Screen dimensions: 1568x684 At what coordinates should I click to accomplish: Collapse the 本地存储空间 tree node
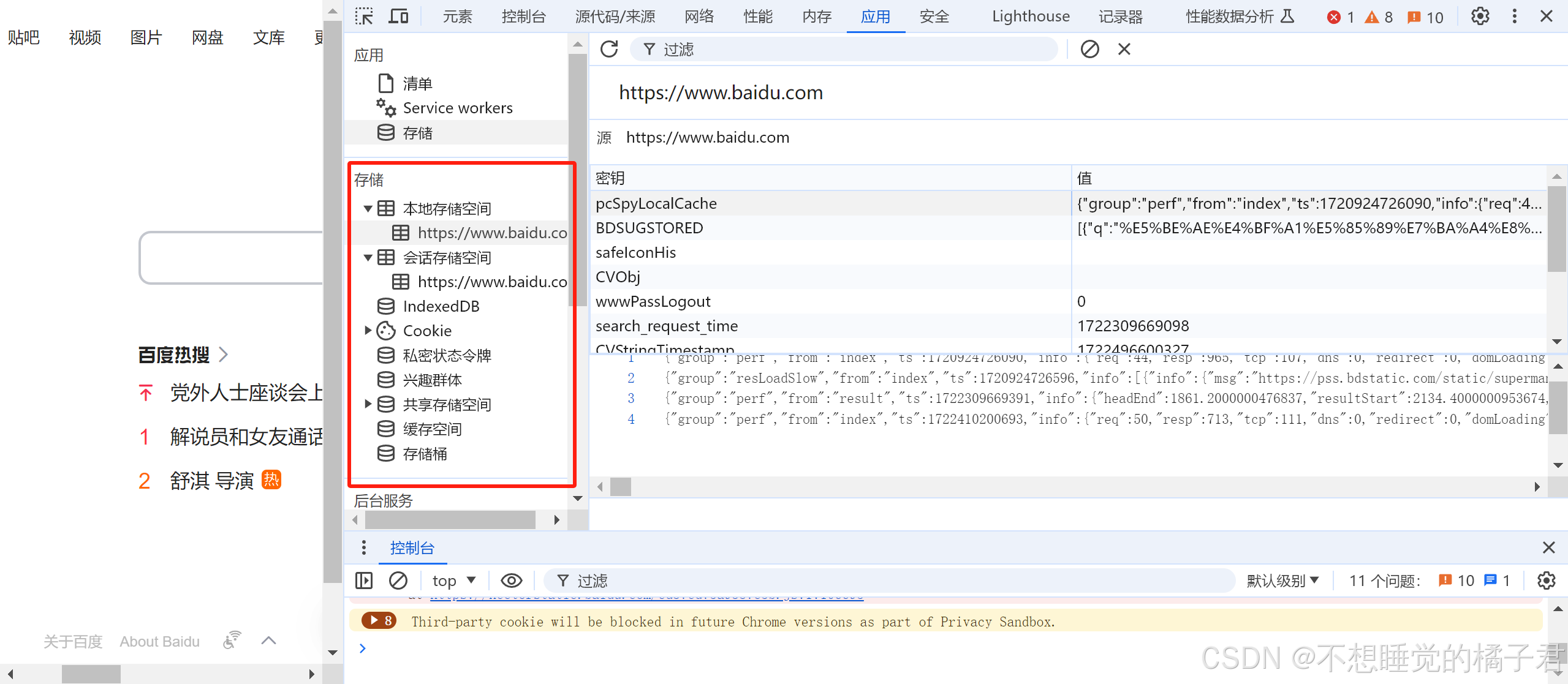coord(368,209)
